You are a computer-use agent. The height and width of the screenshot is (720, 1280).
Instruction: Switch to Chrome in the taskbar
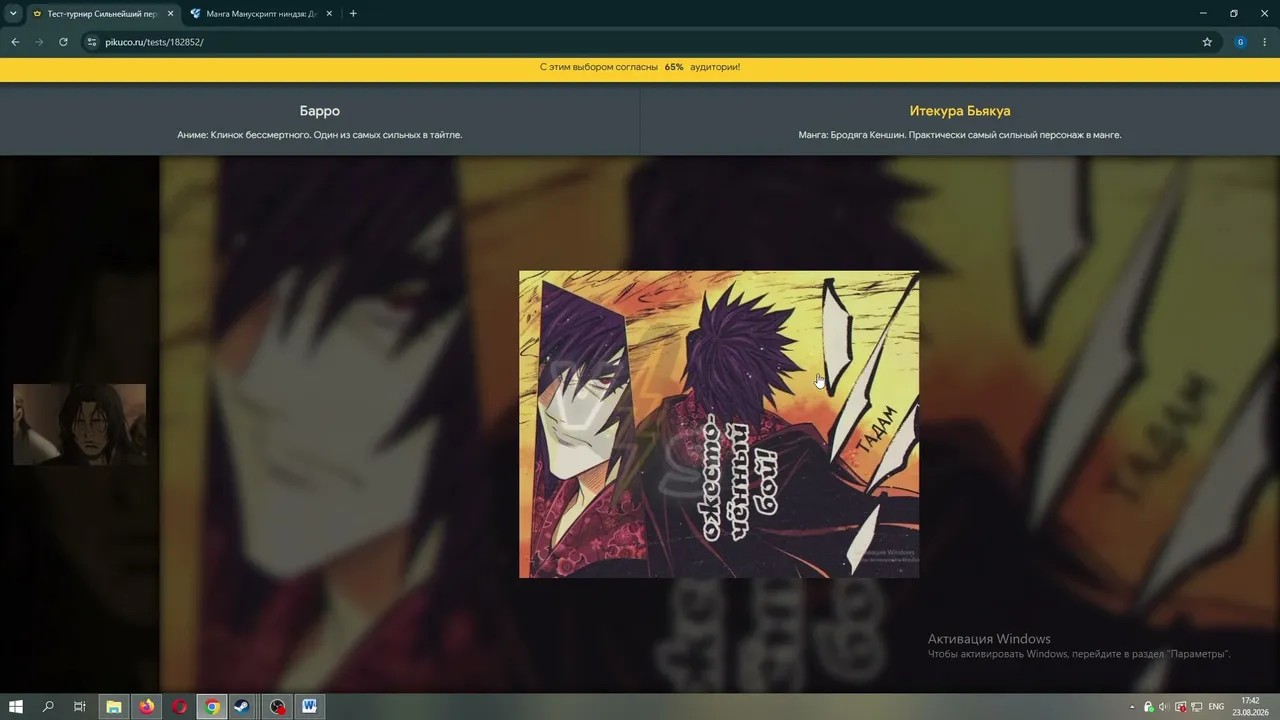click(212, 707)
